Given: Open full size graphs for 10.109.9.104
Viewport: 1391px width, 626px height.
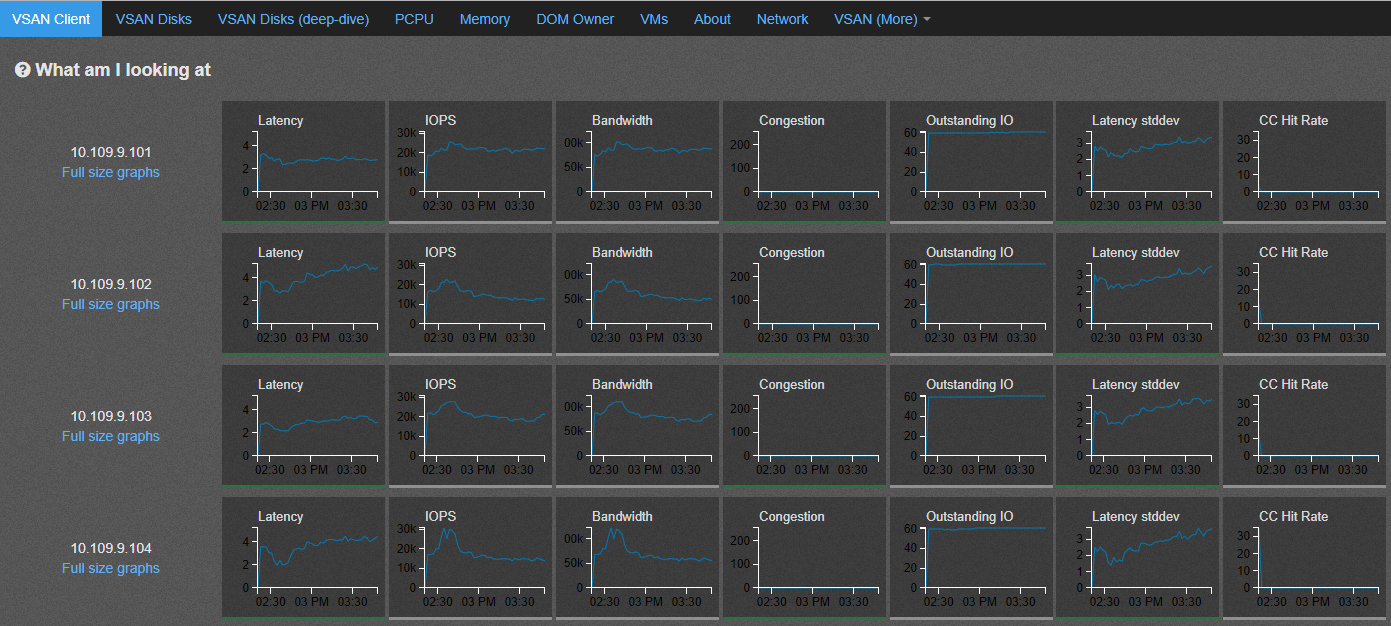Looking at the screenshot, I should (111, 568).
